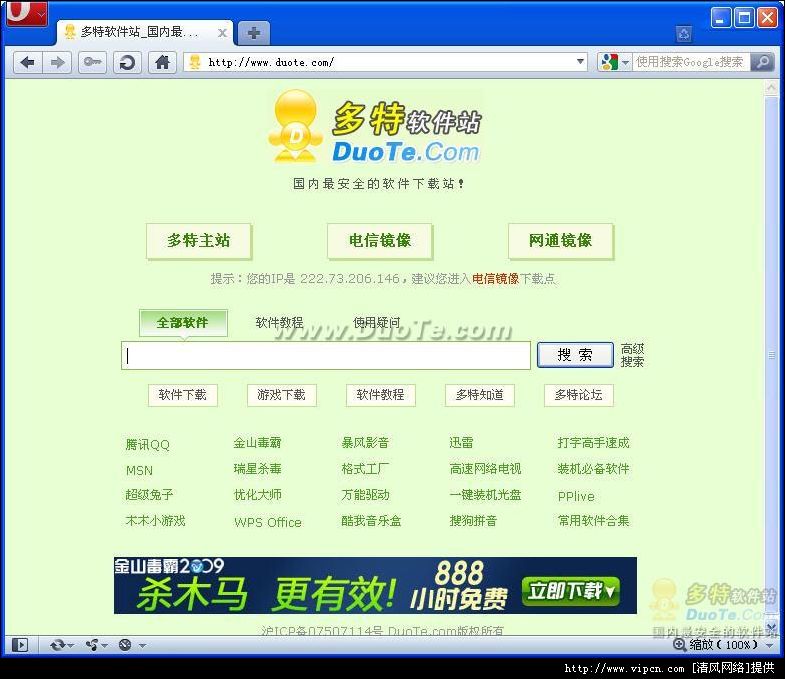The width and height of the screenshot is (785, 679).
Task: Open the 暴风影音 link
Action: pos(365,443)
